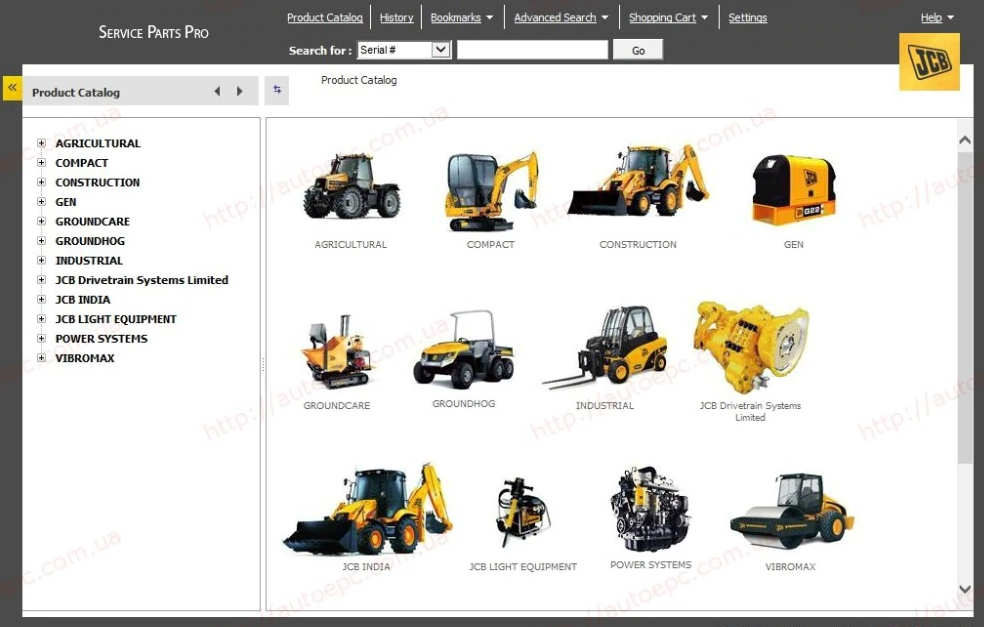This screenshot has height=627, width=984.
Task: Open the Serial # search type dropdown
Action: click(x=404, y=50)
